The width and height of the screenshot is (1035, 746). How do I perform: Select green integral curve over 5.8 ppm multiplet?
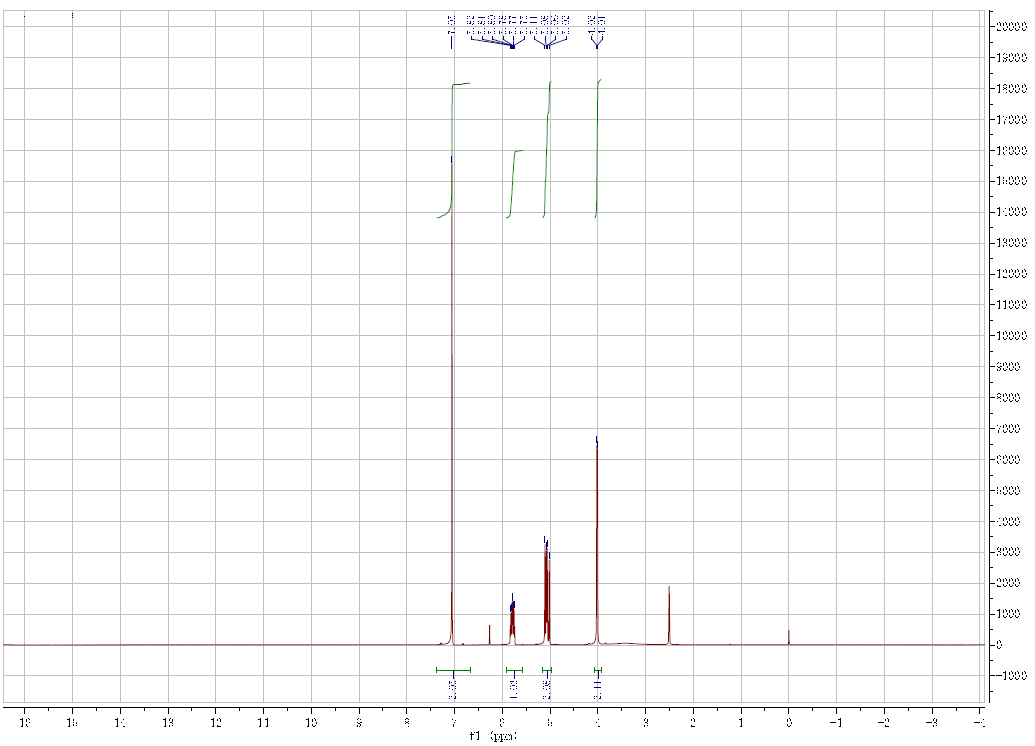[x=514, y=184]
